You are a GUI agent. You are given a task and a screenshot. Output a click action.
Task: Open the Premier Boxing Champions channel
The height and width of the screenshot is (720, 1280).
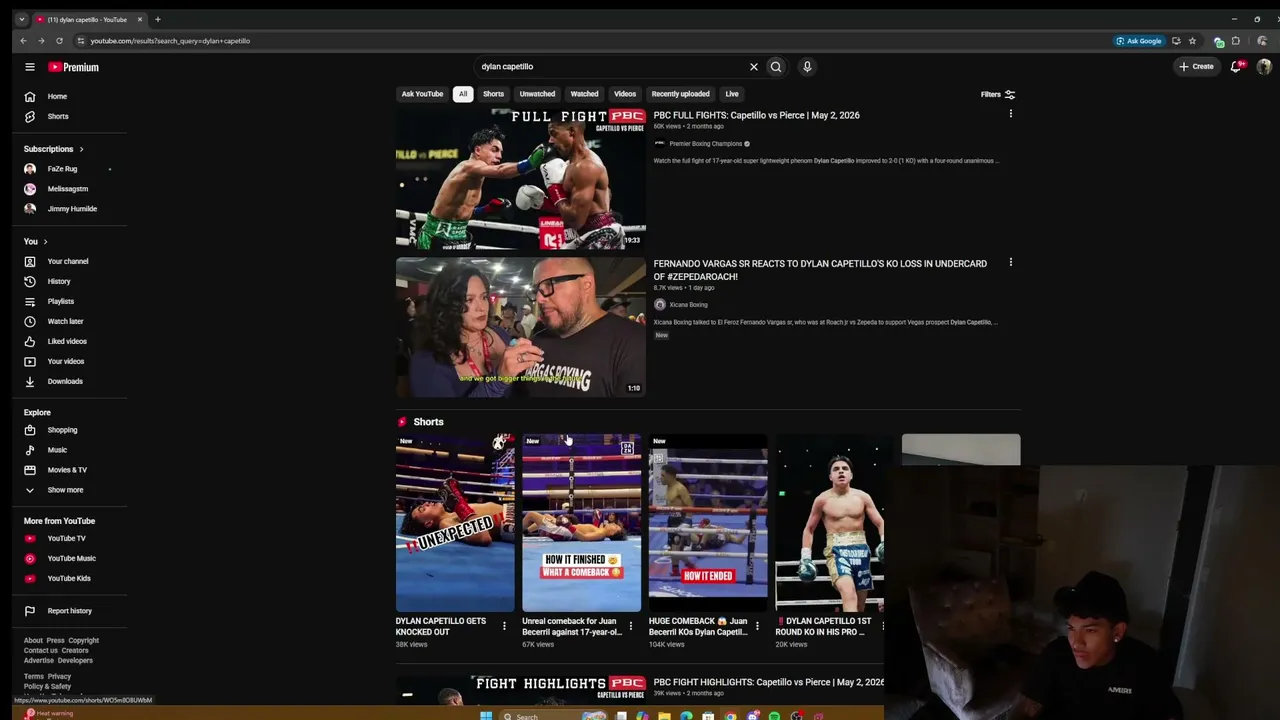705,144
